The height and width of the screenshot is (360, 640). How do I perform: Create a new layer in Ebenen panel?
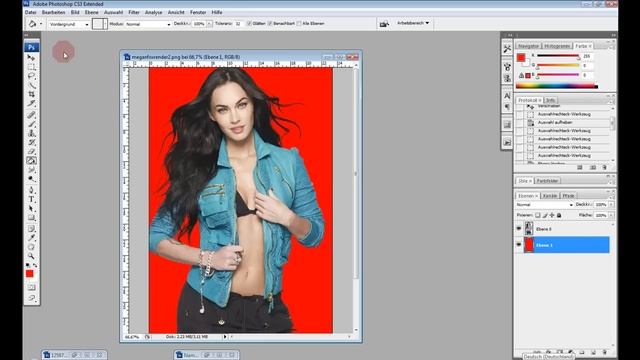coord(593,352)
